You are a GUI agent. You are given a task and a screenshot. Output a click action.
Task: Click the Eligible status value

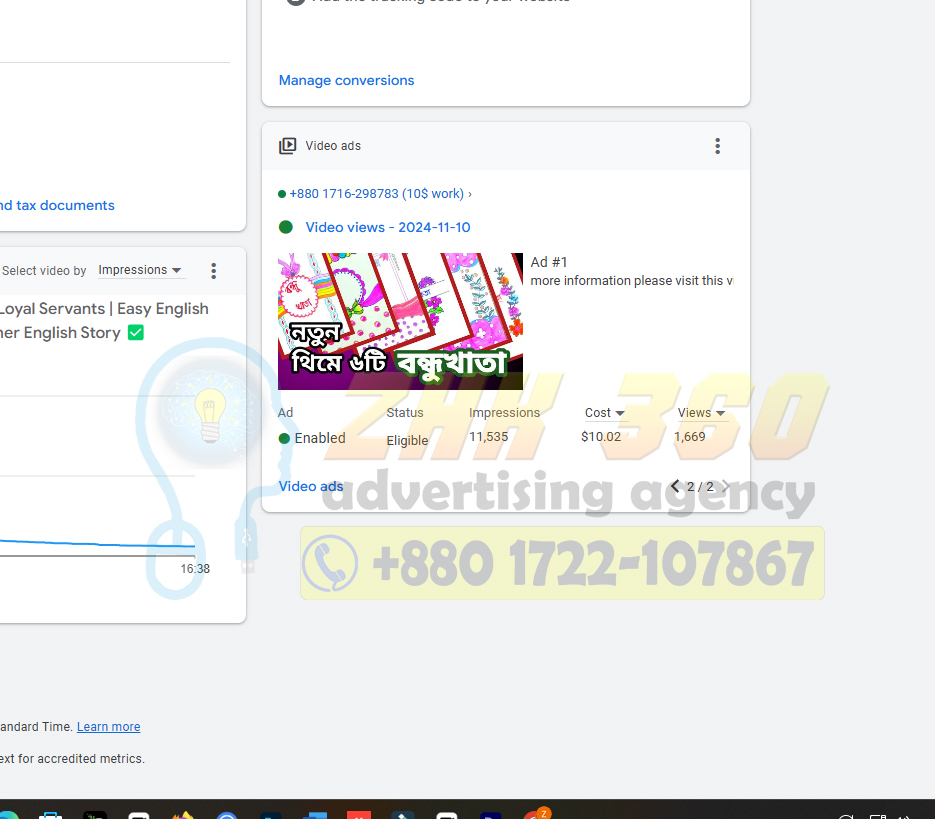click(x=407, y=441)
